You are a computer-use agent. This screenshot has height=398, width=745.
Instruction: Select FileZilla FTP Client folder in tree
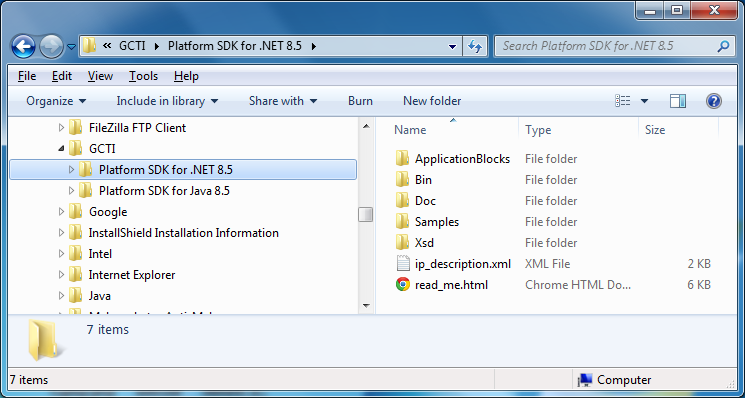tap(137, 128)
